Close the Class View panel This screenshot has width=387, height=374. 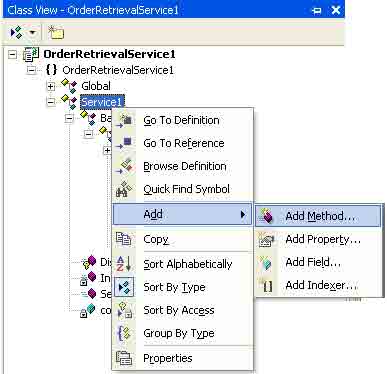(x=336, y=10)
